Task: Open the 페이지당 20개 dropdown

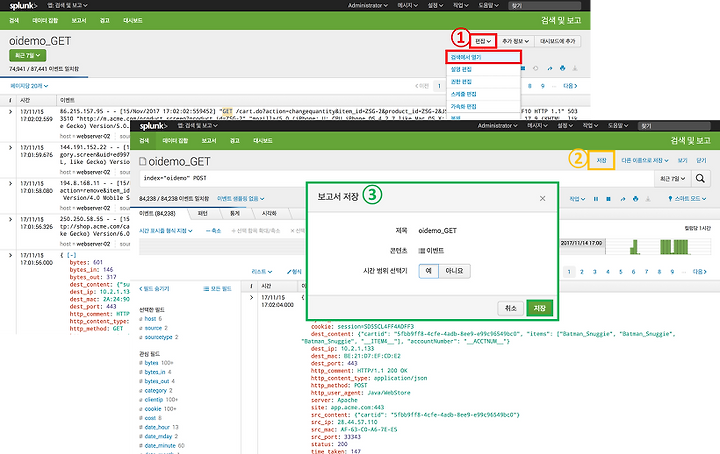Action: [29, 86]
